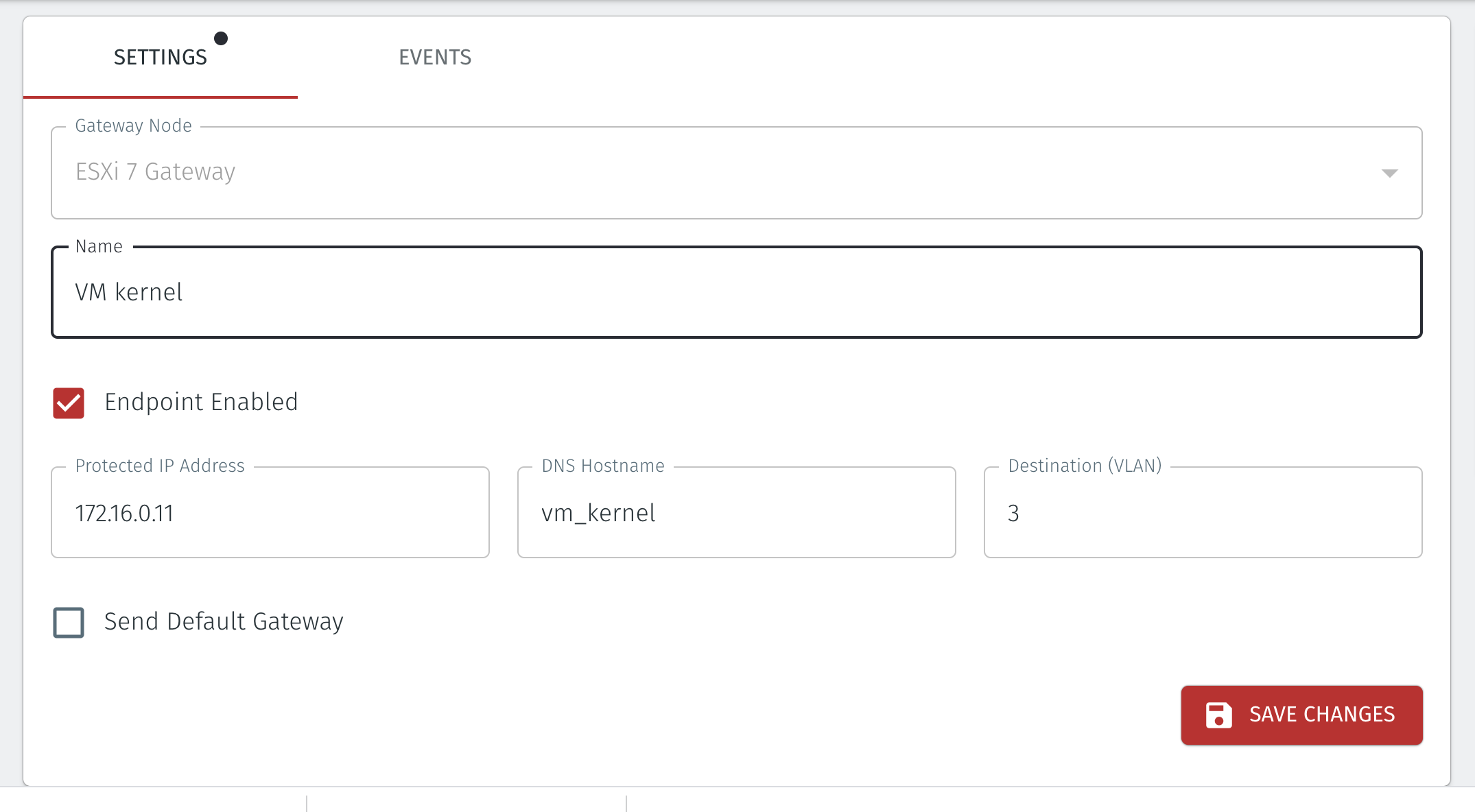Click the Protected IP Address field

[270, 512]
